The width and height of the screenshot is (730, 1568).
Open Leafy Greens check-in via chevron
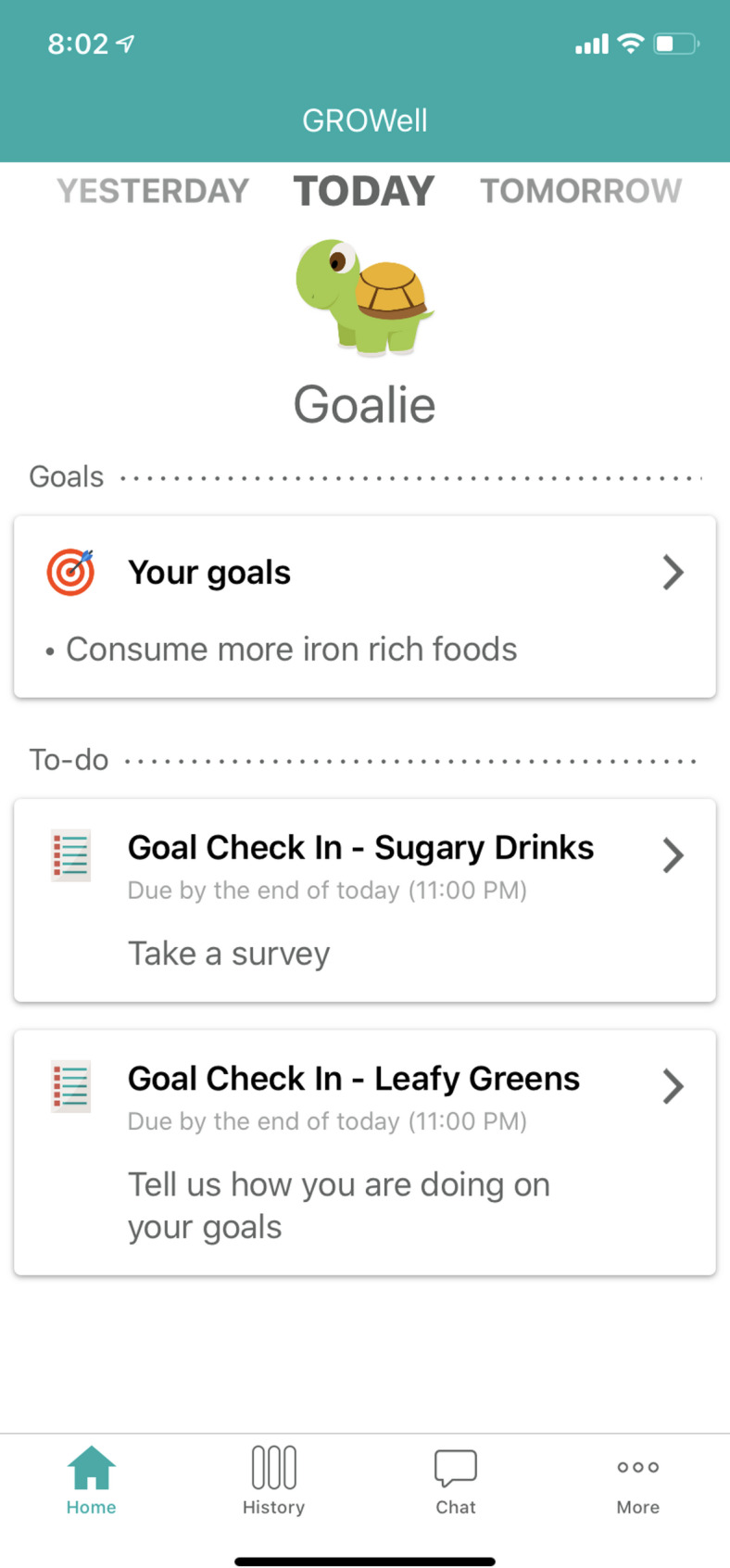coord(673,1086)
